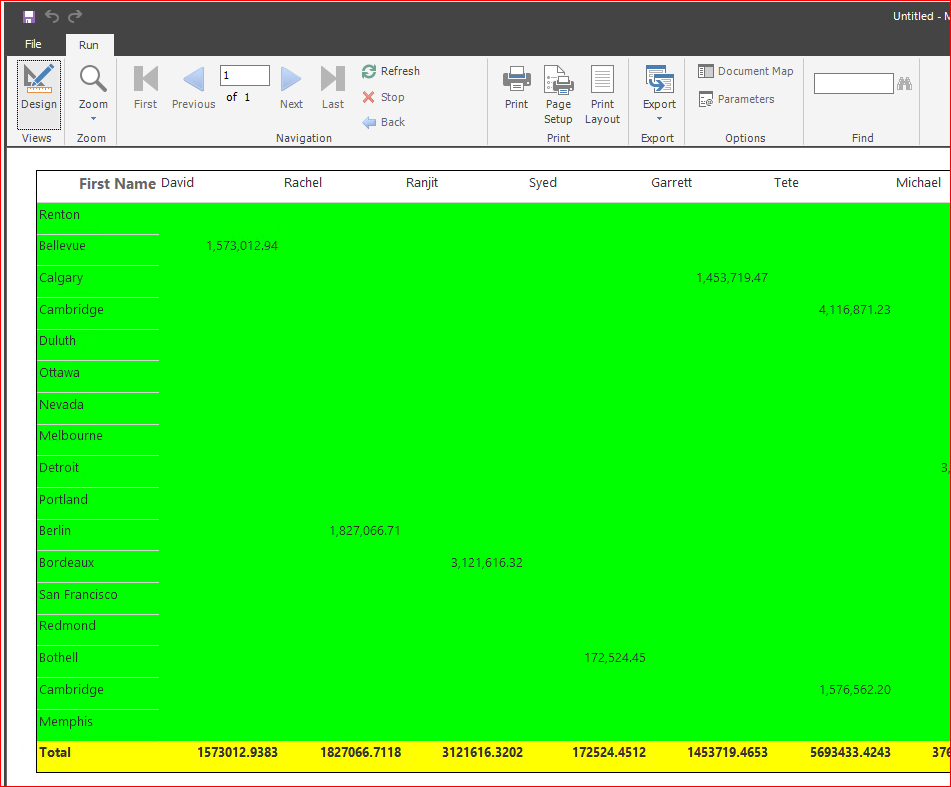This screenshot has height=787, width=951.
Task: Click Back navigation button
Action: tap(384, 122)
